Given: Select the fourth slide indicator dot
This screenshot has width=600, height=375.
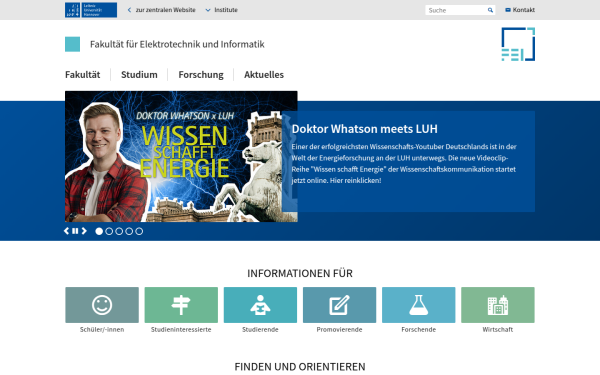Looking at the screenshot, I should click(x=129, y=231).
